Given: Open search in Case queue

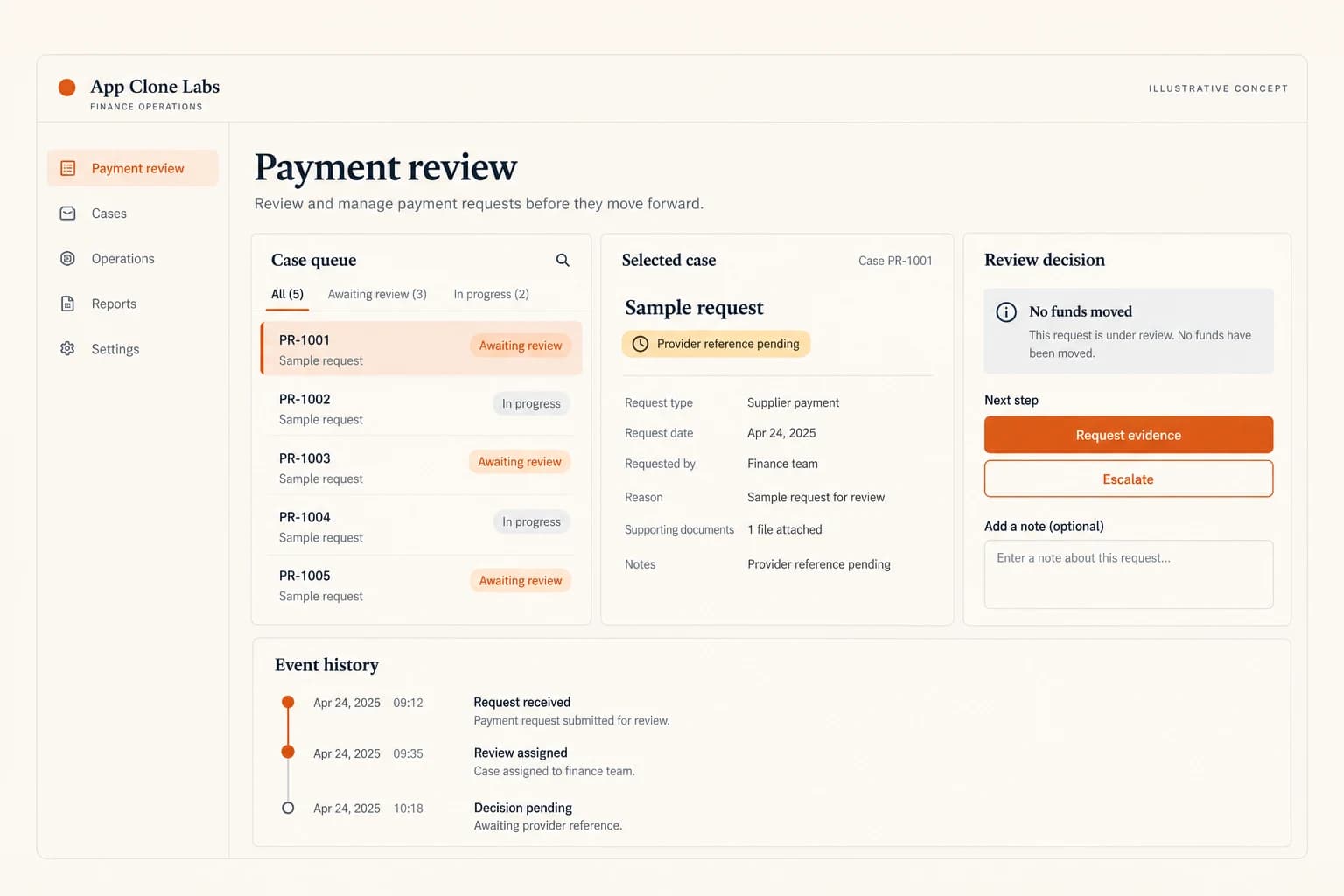Looking at the screenshot, I should [x=563, y=260].
